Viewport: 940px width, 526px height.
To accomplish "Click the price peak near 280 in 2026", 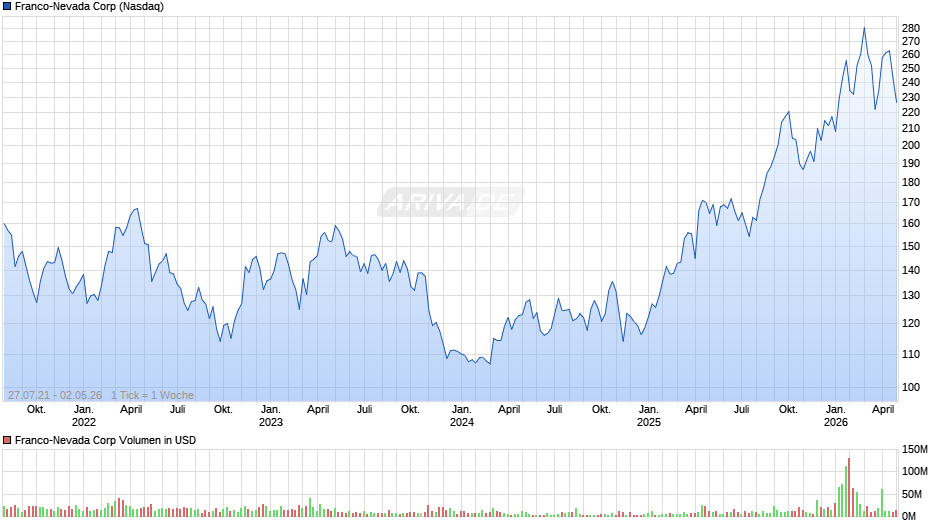I will pos(864,28).
